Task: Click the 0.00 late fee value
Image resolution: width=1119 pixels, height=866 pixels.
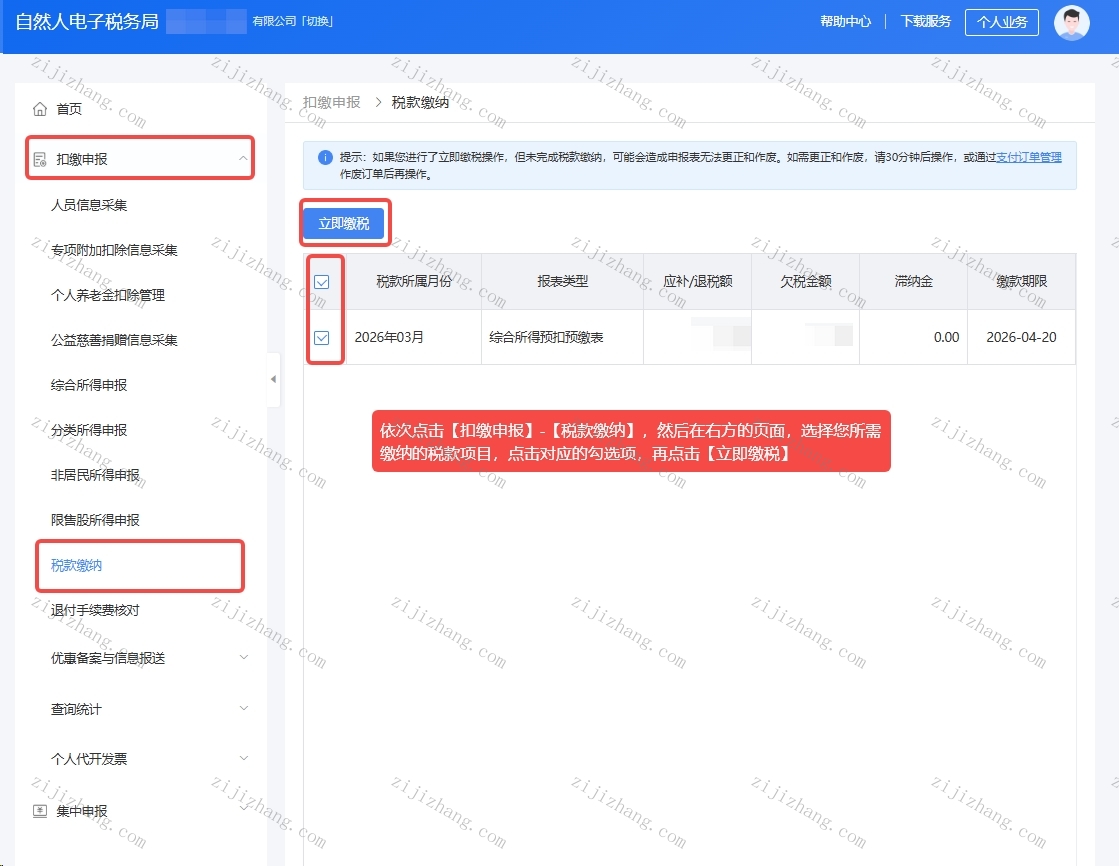Action: pyautogui.click(x=946, y=337)
